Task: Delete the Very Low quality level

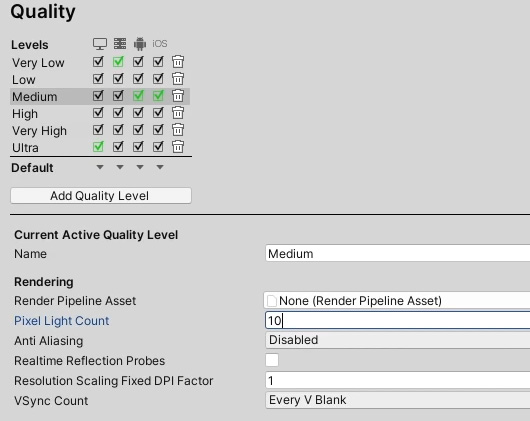Action: pyautogui.click(x=178, y=62)
